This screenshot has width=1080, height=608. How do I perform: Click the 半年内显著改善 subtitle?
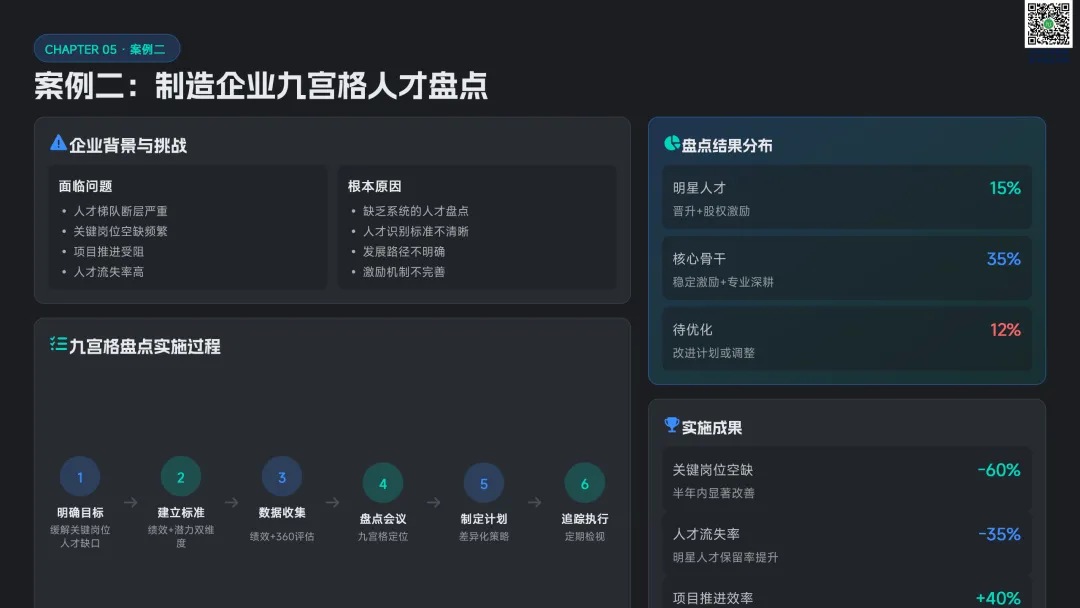(x=714, y=493)
